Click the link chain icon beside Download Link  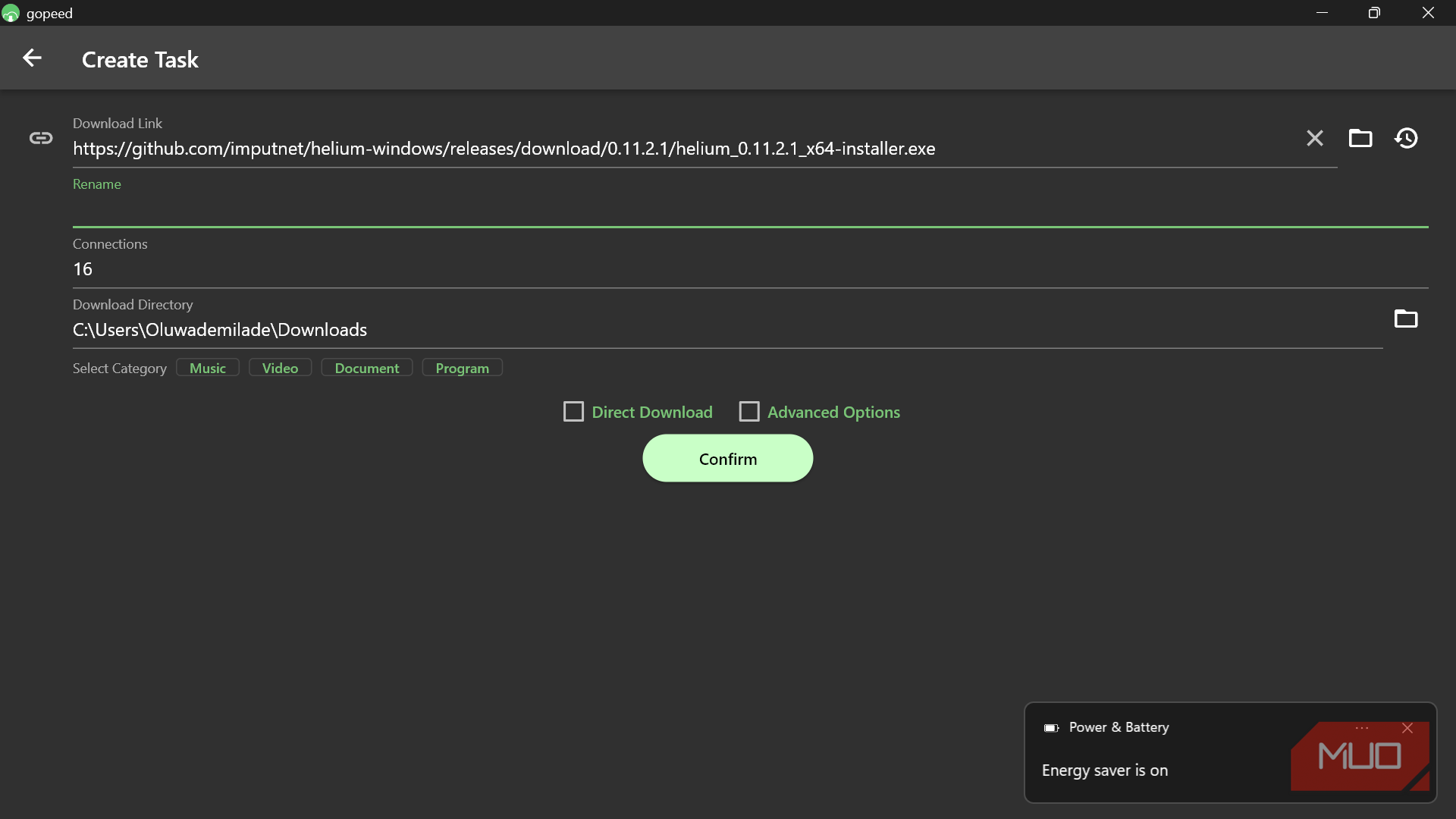41,138
